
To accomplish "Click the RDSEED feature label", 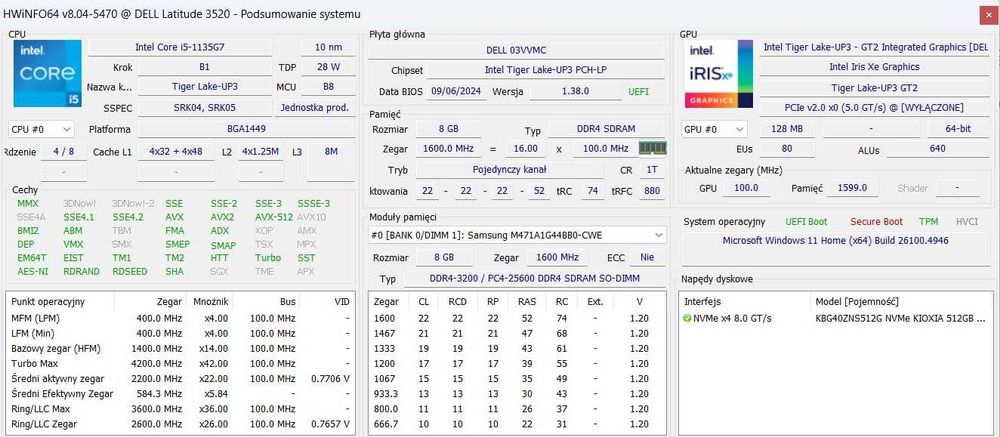I will 129,271.
